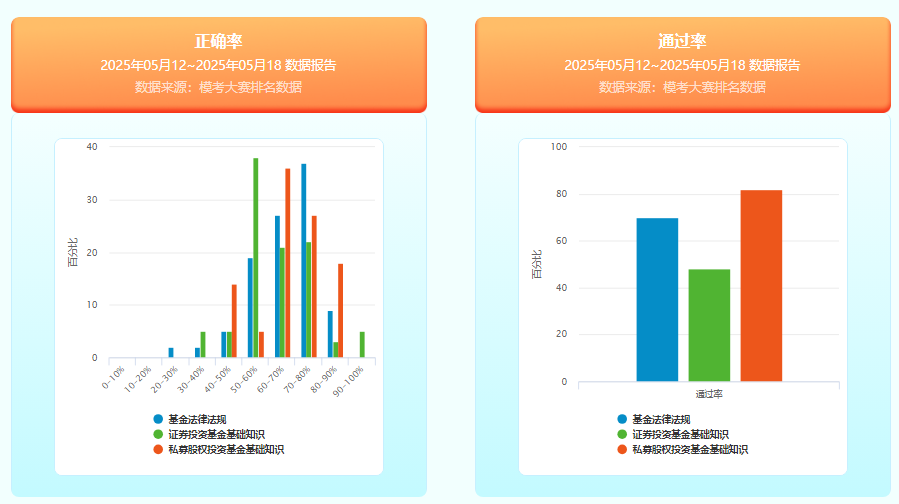Click the 通过率 x-axis label under bars
899x504 pixels.
709,394
